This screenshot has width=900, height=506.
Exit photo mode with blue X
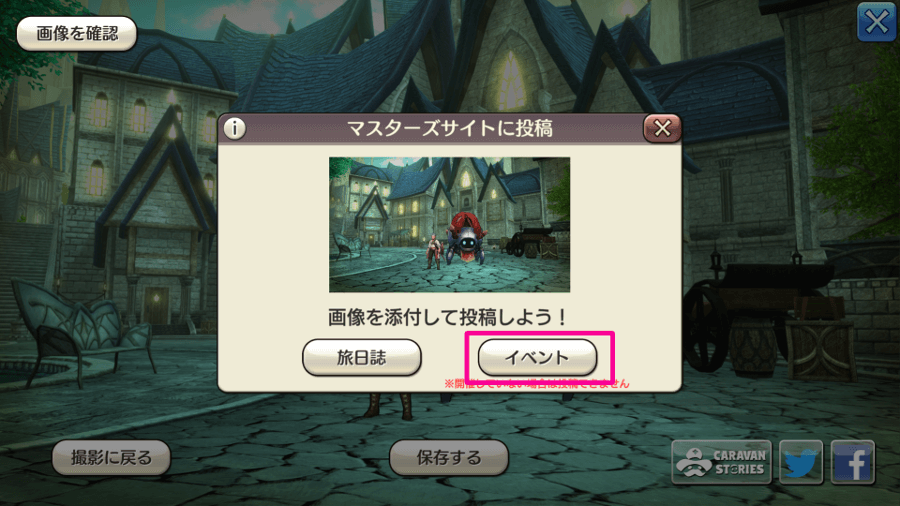point(876,22)
